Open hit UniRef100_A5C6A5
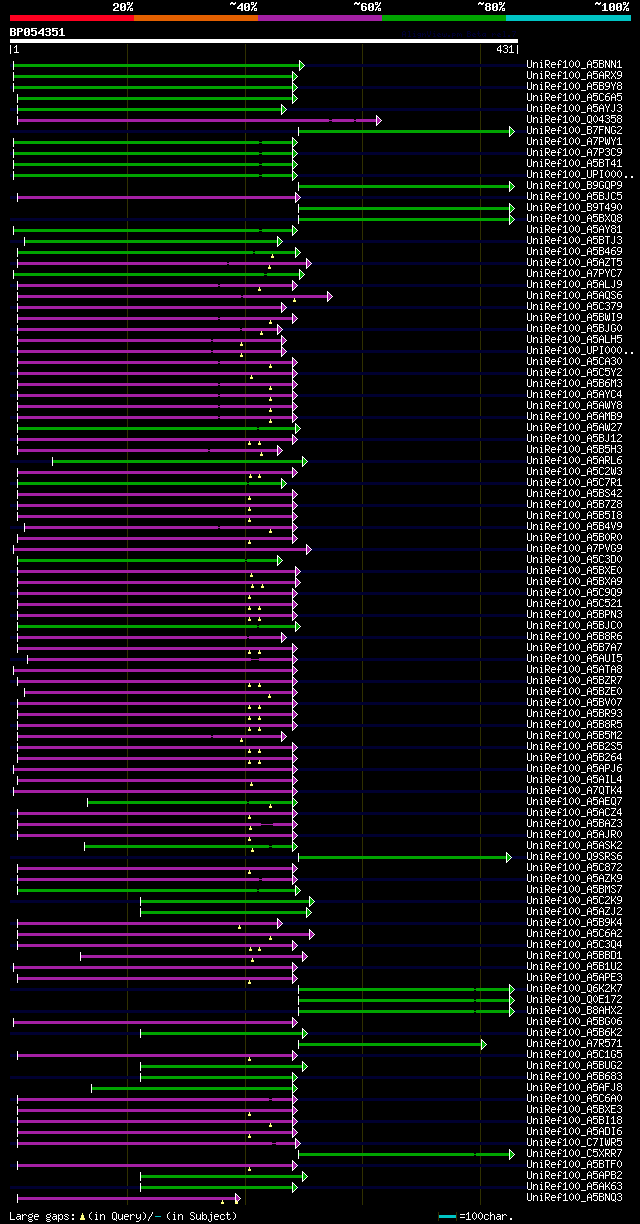This screenshot has width=640, height=1224. pyautogui.click(x=574, y=98)
